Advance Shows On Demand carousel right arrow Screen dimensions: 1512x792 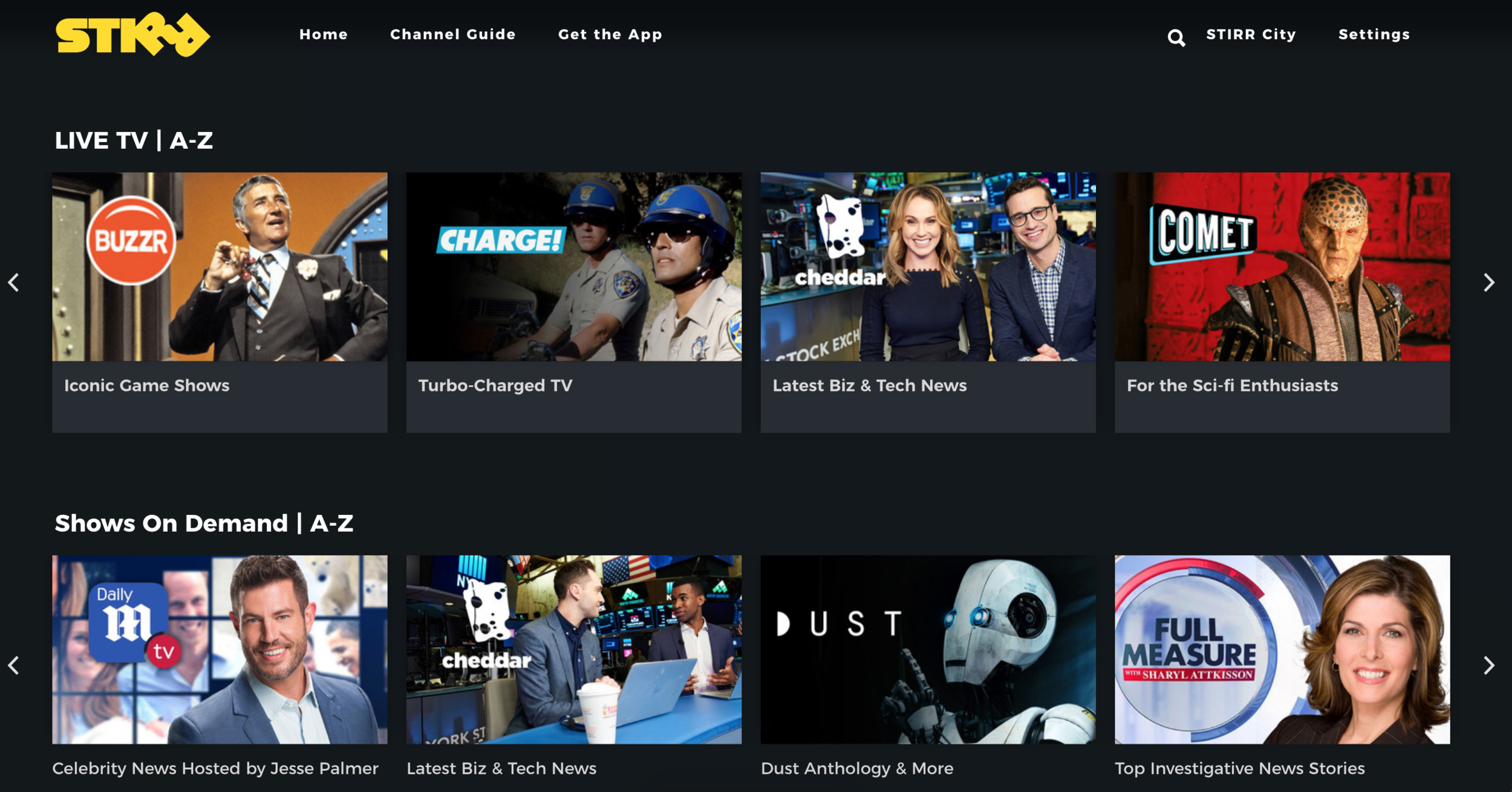(1489, 666)
